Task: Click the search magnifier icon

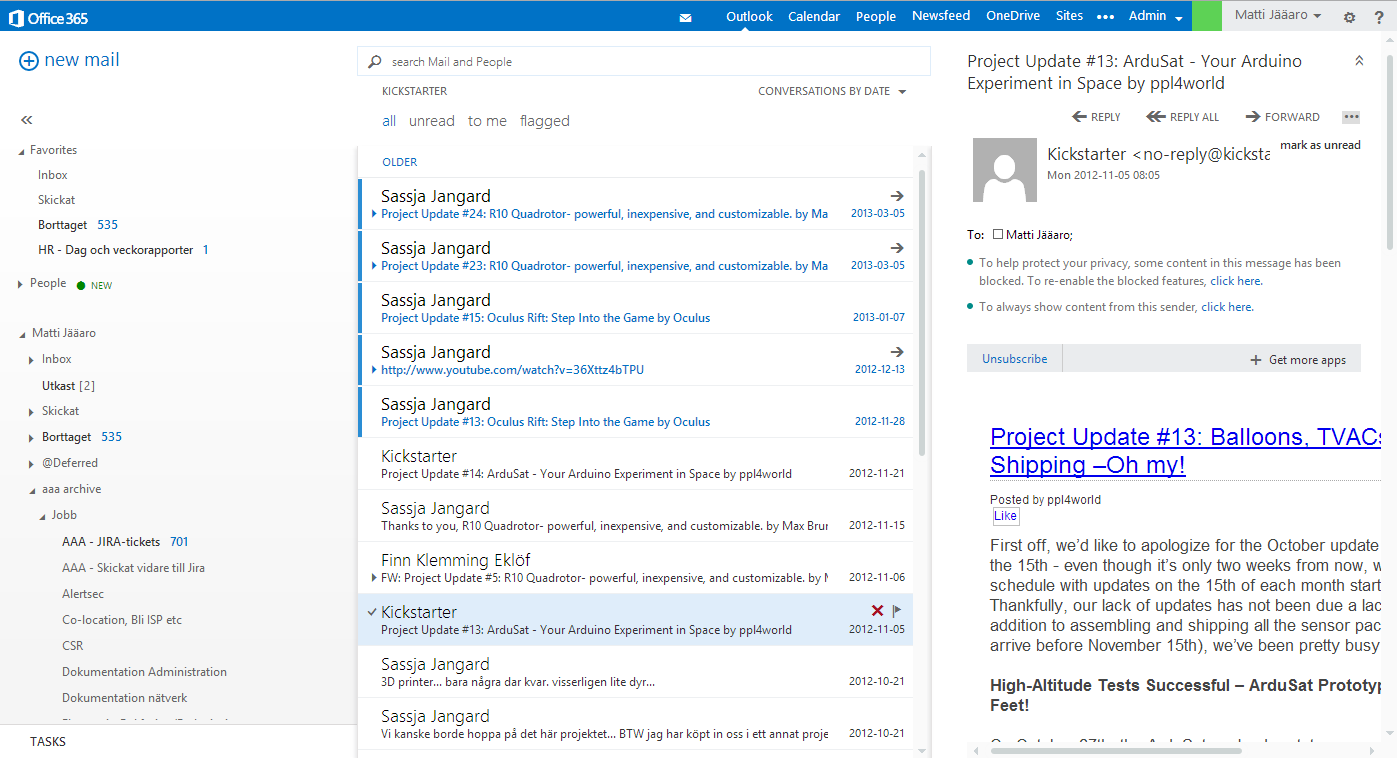Action: (x=375, y=62)
